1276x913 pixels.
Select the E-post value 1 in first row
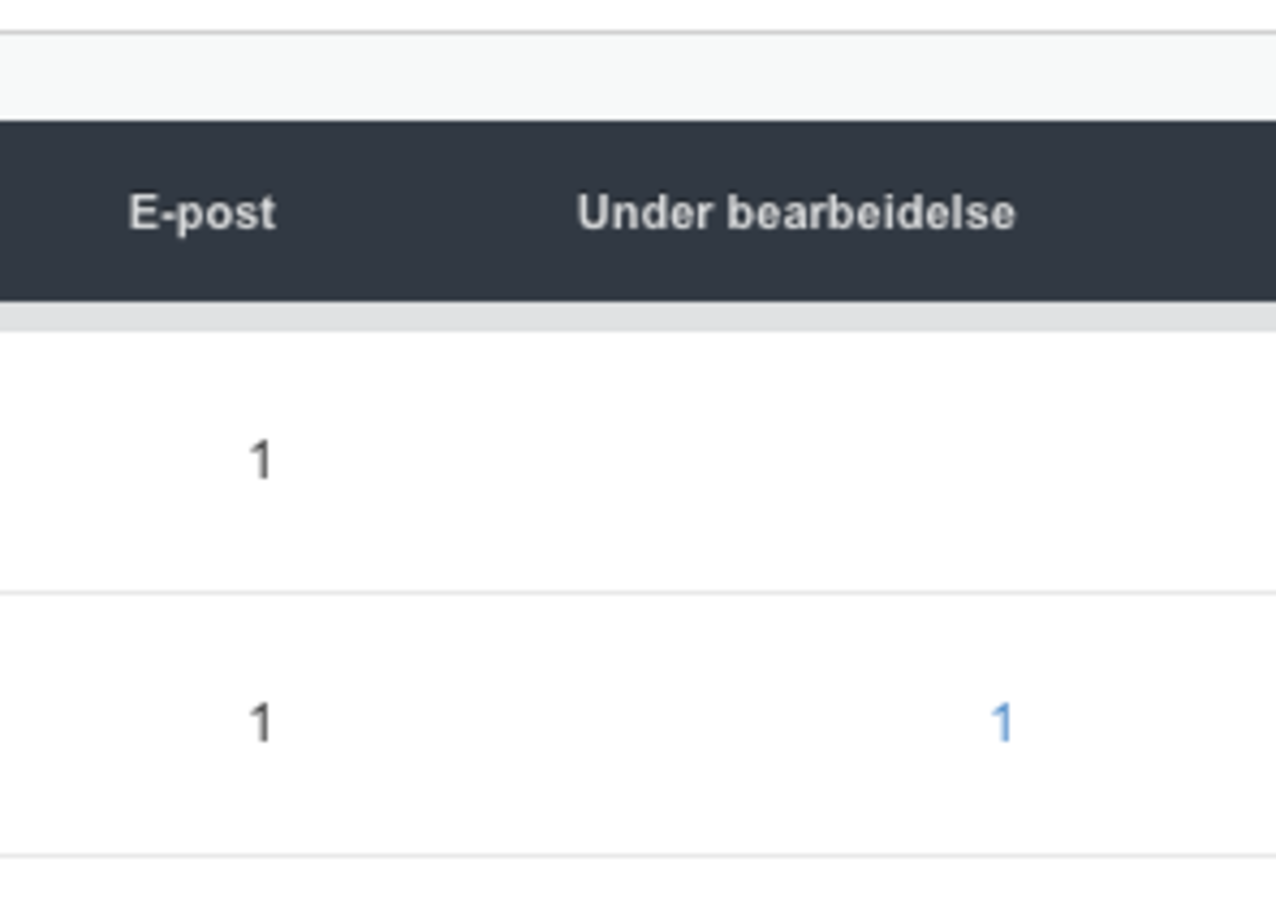pos(260,461)
